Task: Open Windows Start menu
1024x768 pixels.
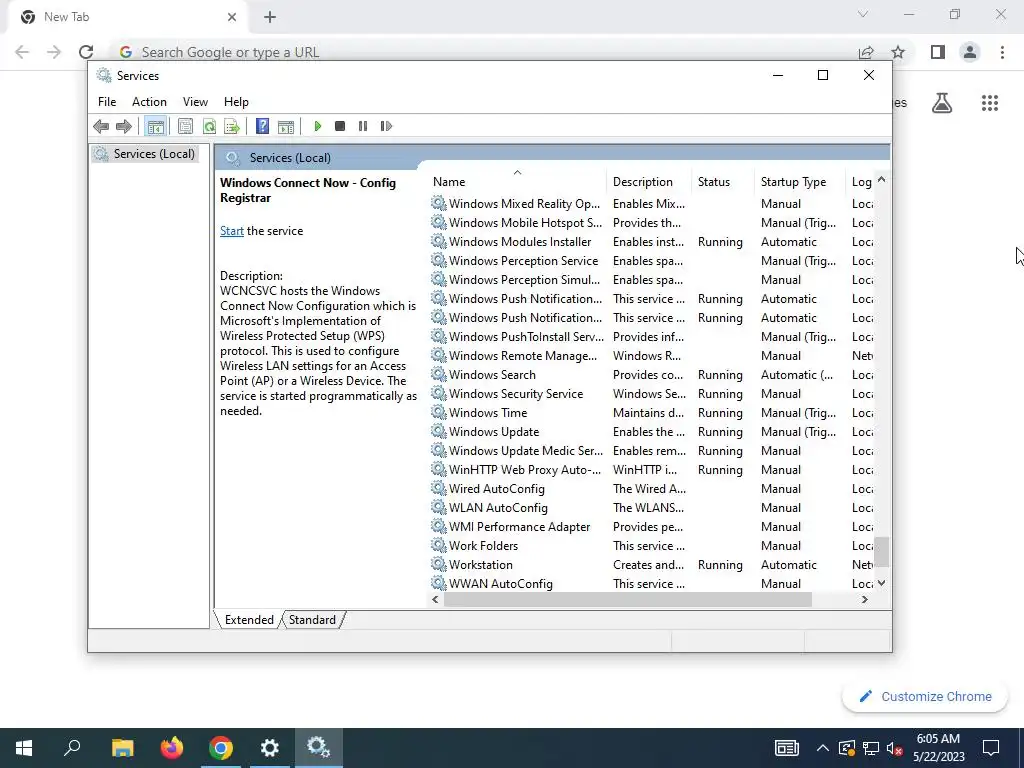Action: (24, 748)
